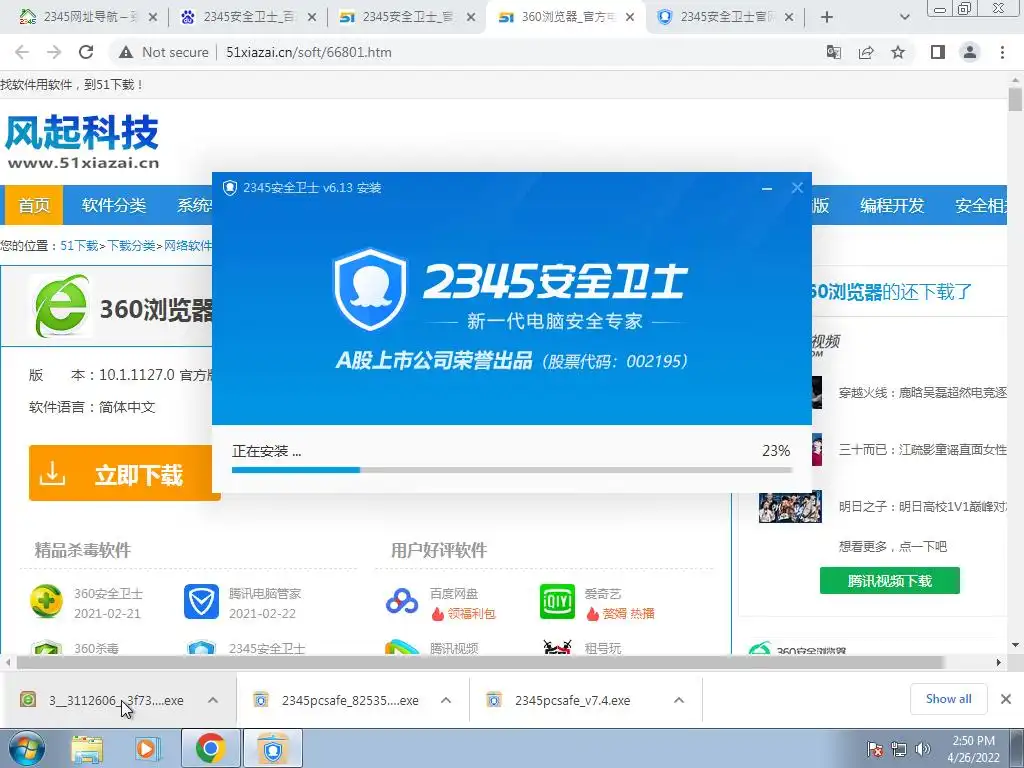Image resolution: width=1024 pixels, height=768 pixels.
Task: Toggle the browser side panel icon
Action: tap(938, 52)
